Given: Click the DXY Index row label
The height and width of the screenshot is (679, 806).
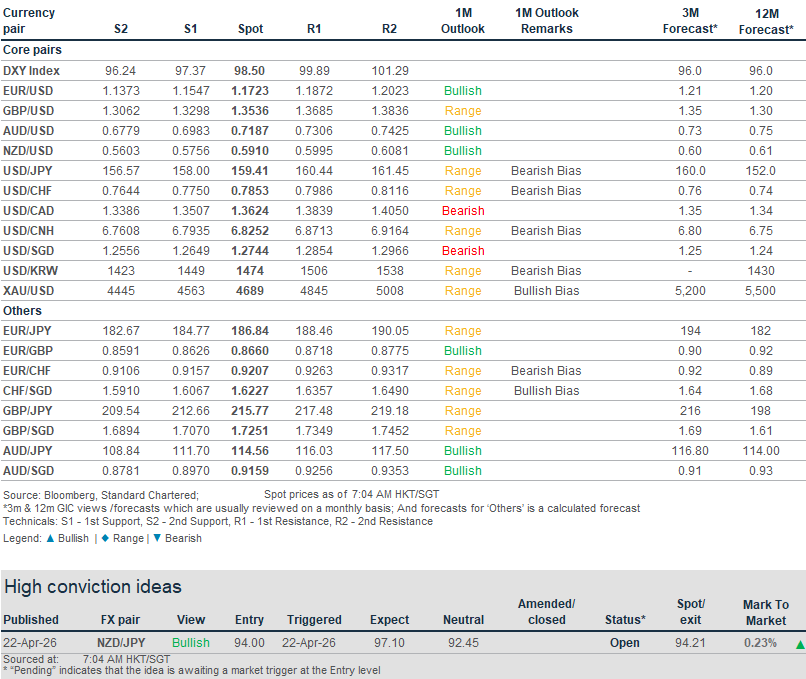Looking at the screenshot, I should coord(32,71).
